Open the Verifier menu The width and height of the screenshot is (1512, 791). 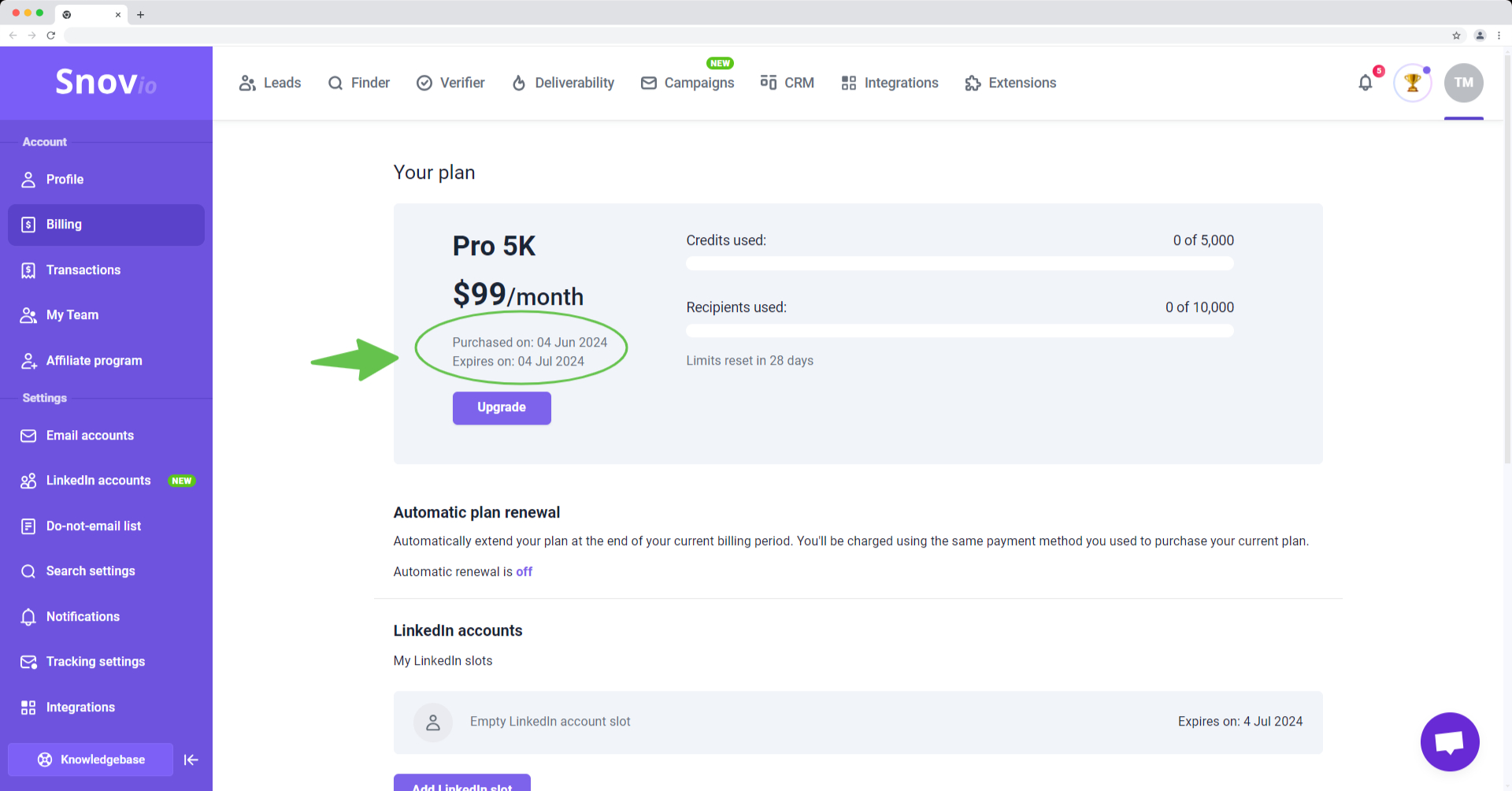pos(450,83)
